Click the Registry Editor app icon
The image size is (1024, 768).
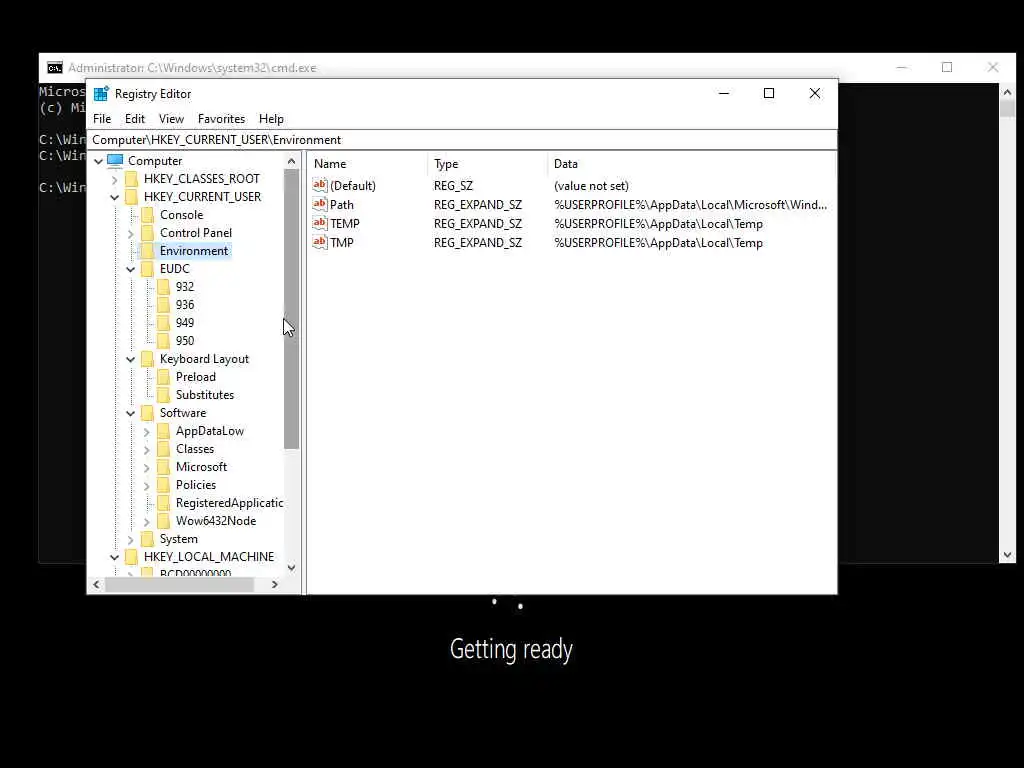[101, 93]
